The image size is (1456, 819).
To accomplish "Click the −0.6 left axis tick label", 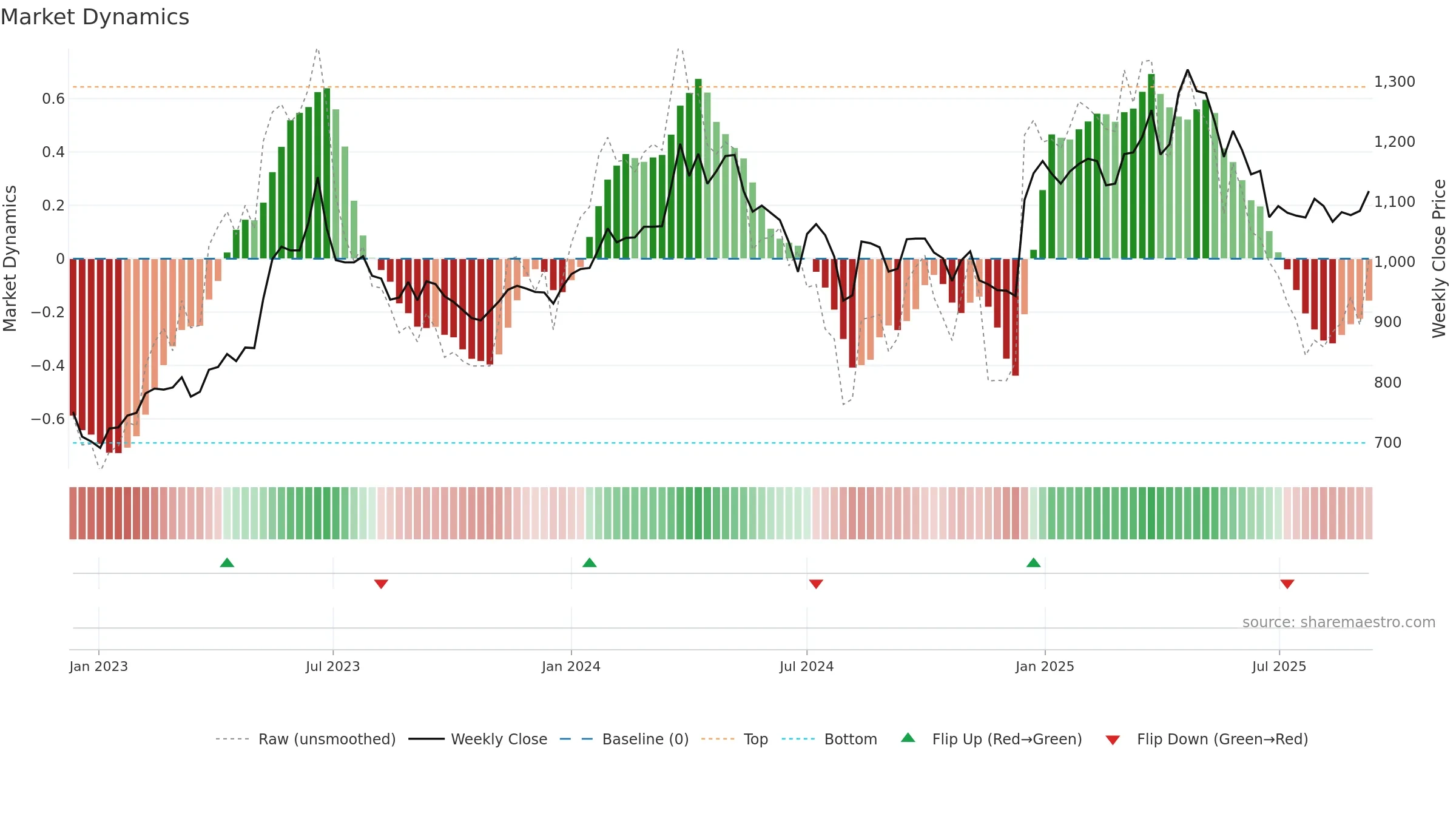I will (x=48, y=419).
